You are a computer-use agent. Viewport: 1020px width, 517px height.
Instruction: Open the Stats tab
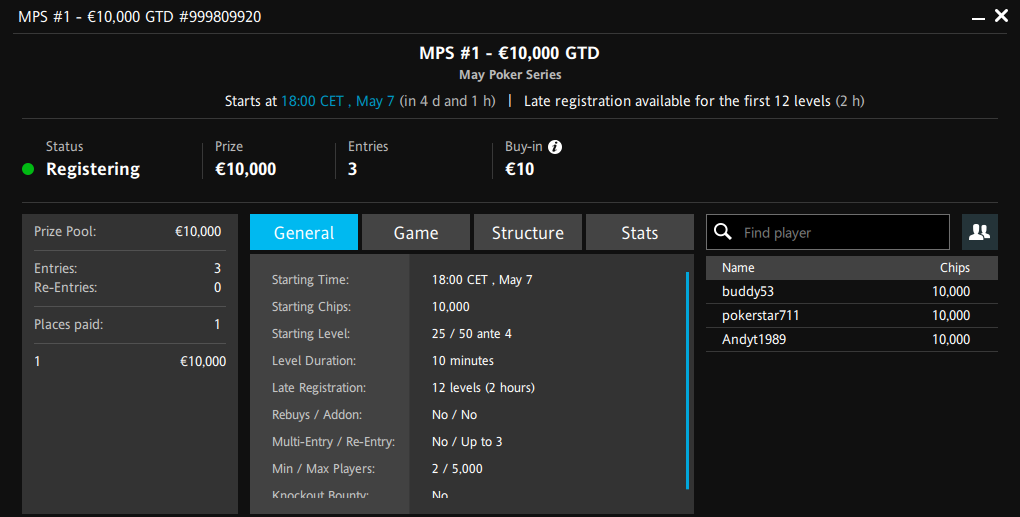coord(639,232)
